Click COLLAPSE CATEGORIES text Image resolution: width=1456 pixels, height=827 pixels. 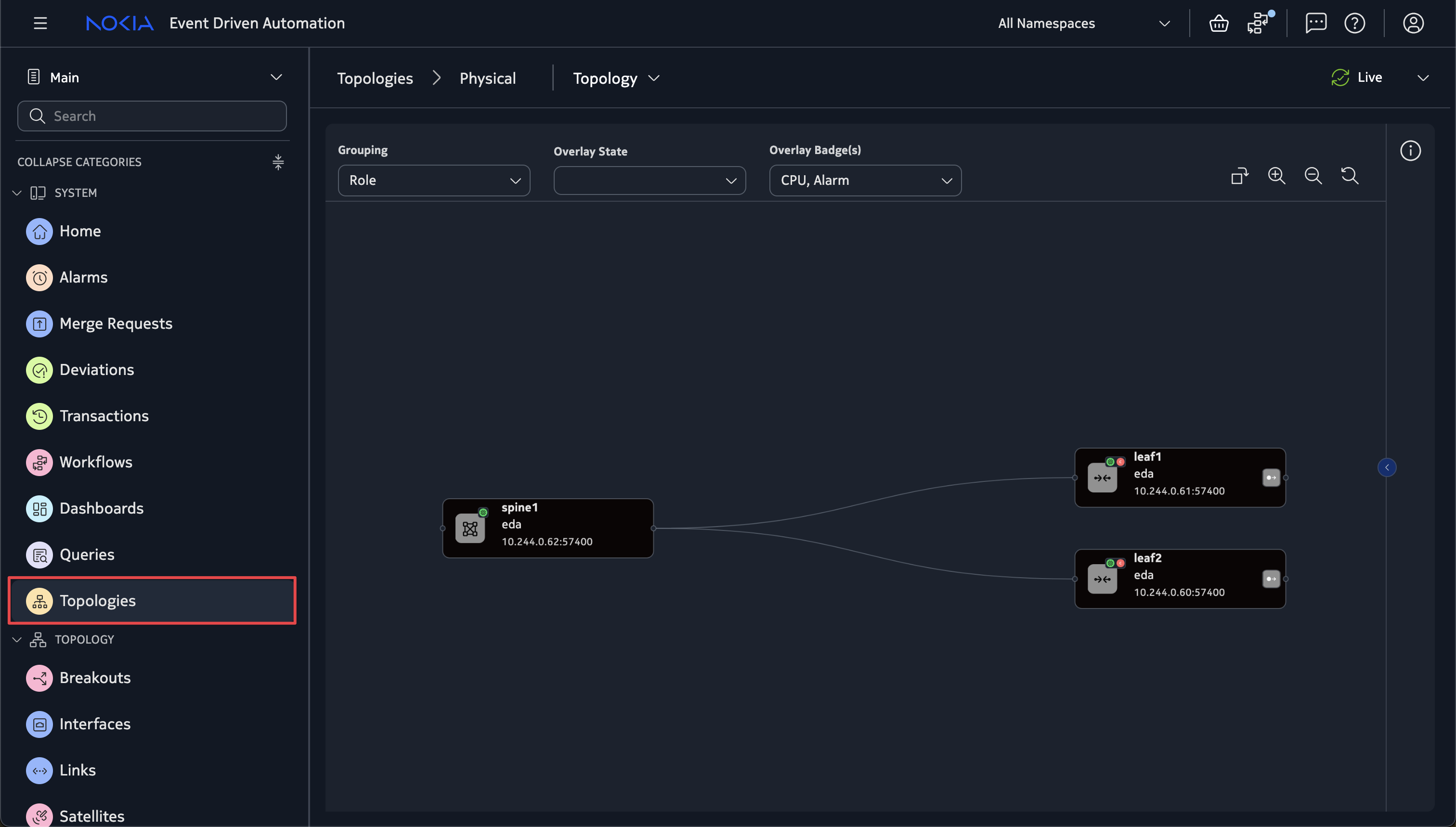point(79,162)
